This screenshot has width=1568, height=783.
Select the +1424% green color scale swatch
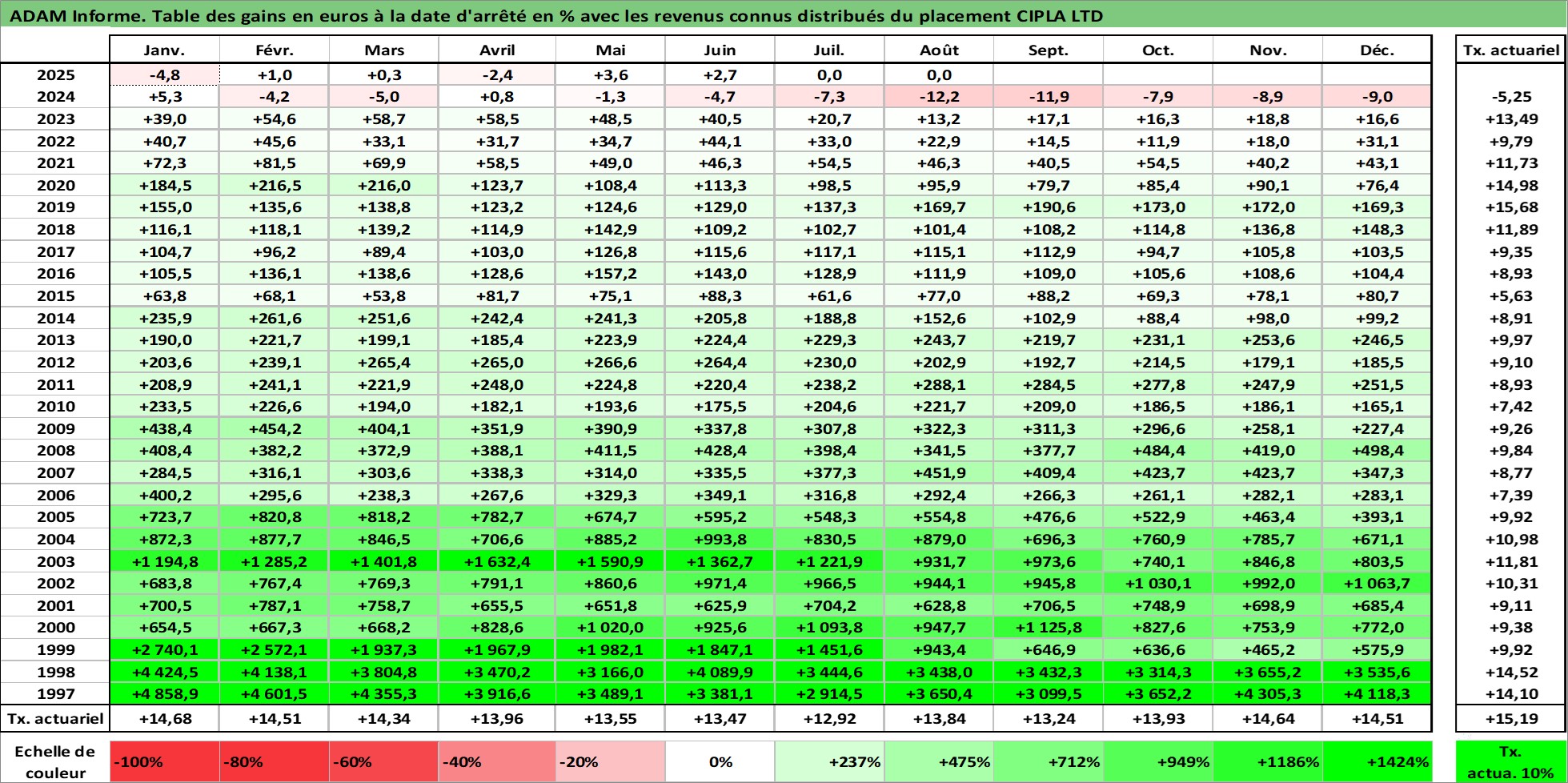[1377, 762]
